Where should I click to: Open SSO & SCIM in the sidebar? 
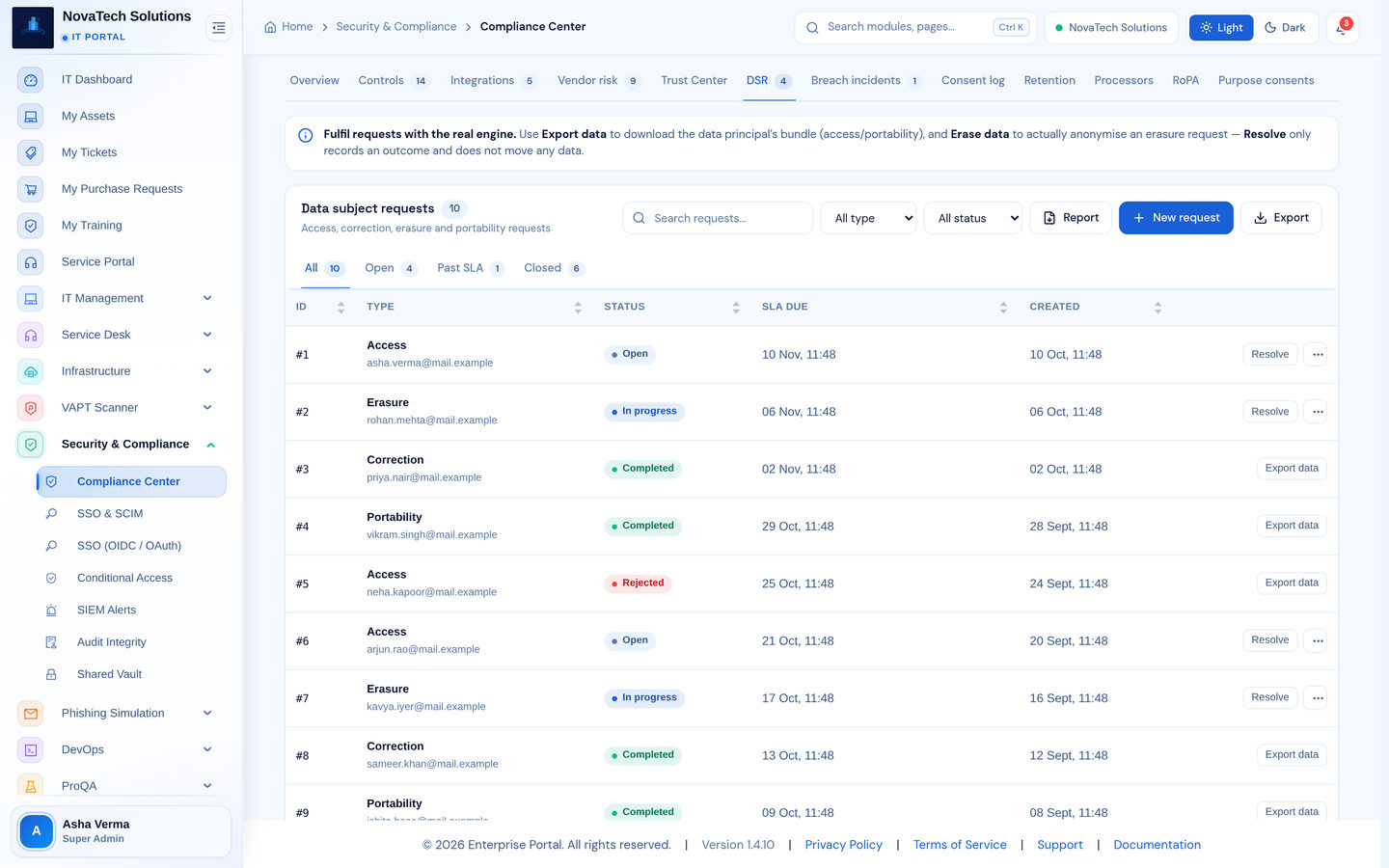click(x=131, y=514)
